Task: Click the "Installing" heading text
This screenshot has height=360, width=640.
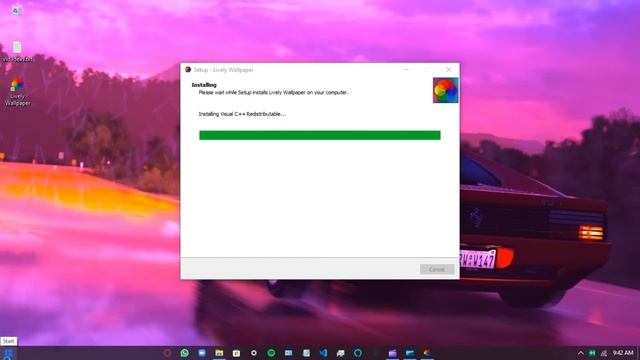Action: point(204,85)
